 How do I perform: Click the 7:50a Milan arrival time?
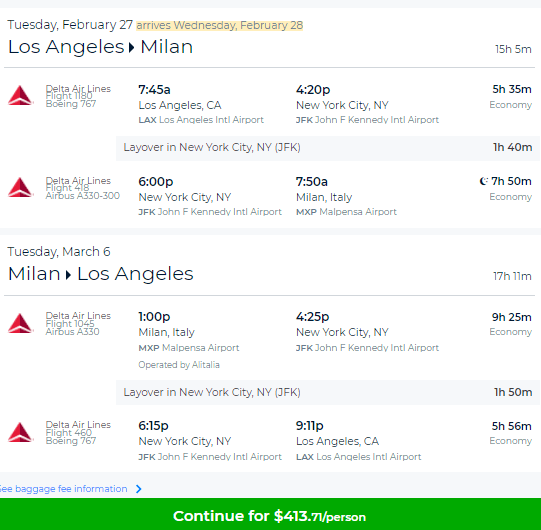click(x=312, y=181)
